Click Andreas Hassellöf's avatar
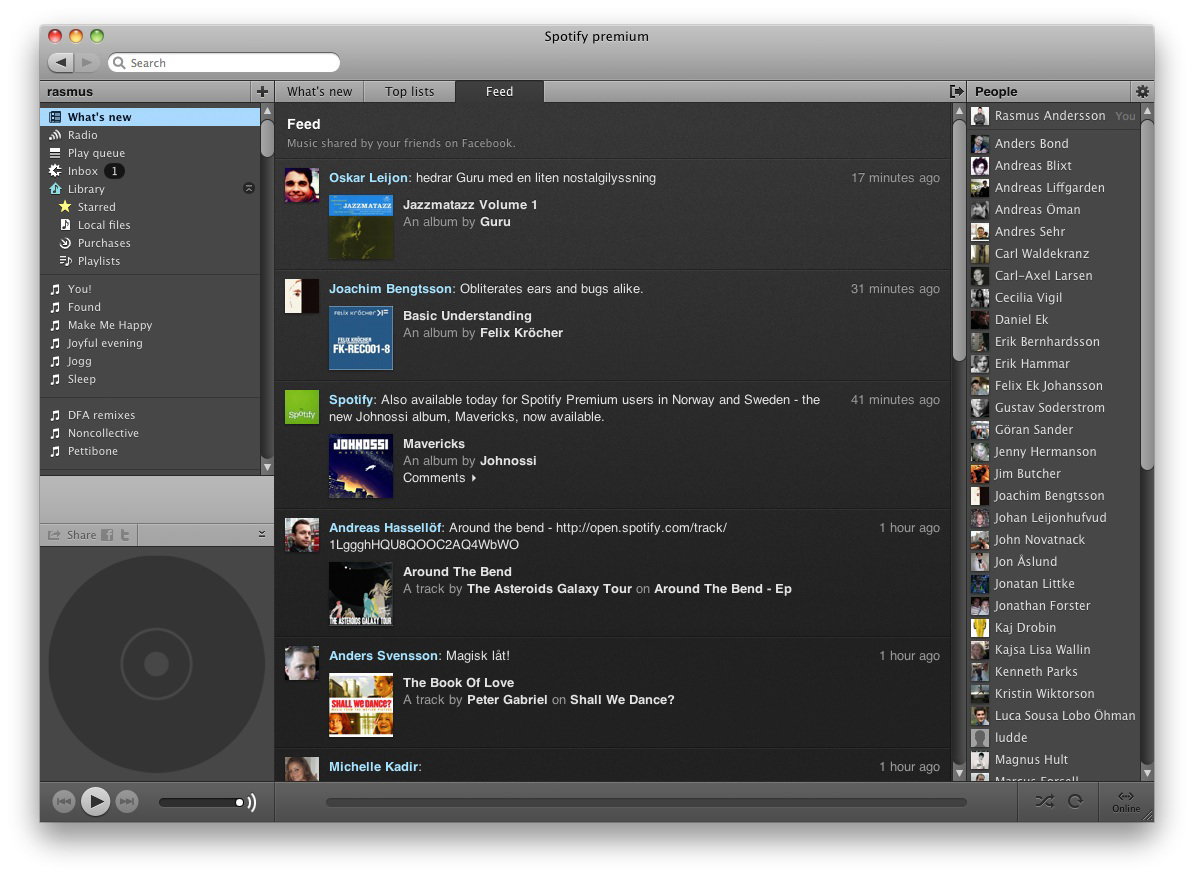This screenshot has height=877, width=1194. [x=302, y=535]
